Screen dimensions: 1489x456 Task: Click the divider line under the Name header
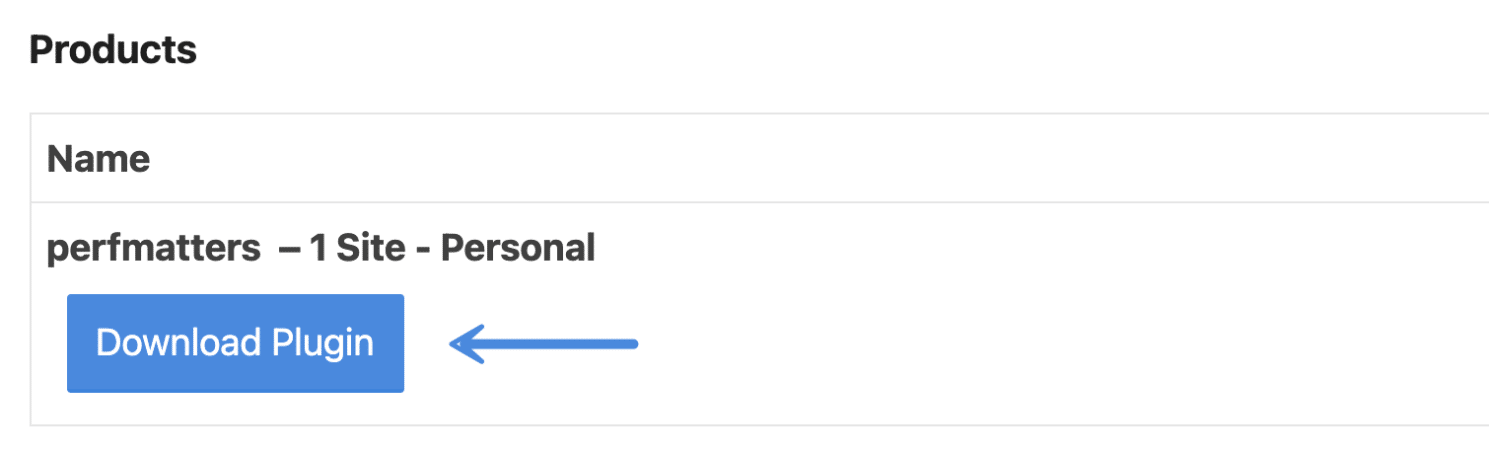[x=700, y=202]
